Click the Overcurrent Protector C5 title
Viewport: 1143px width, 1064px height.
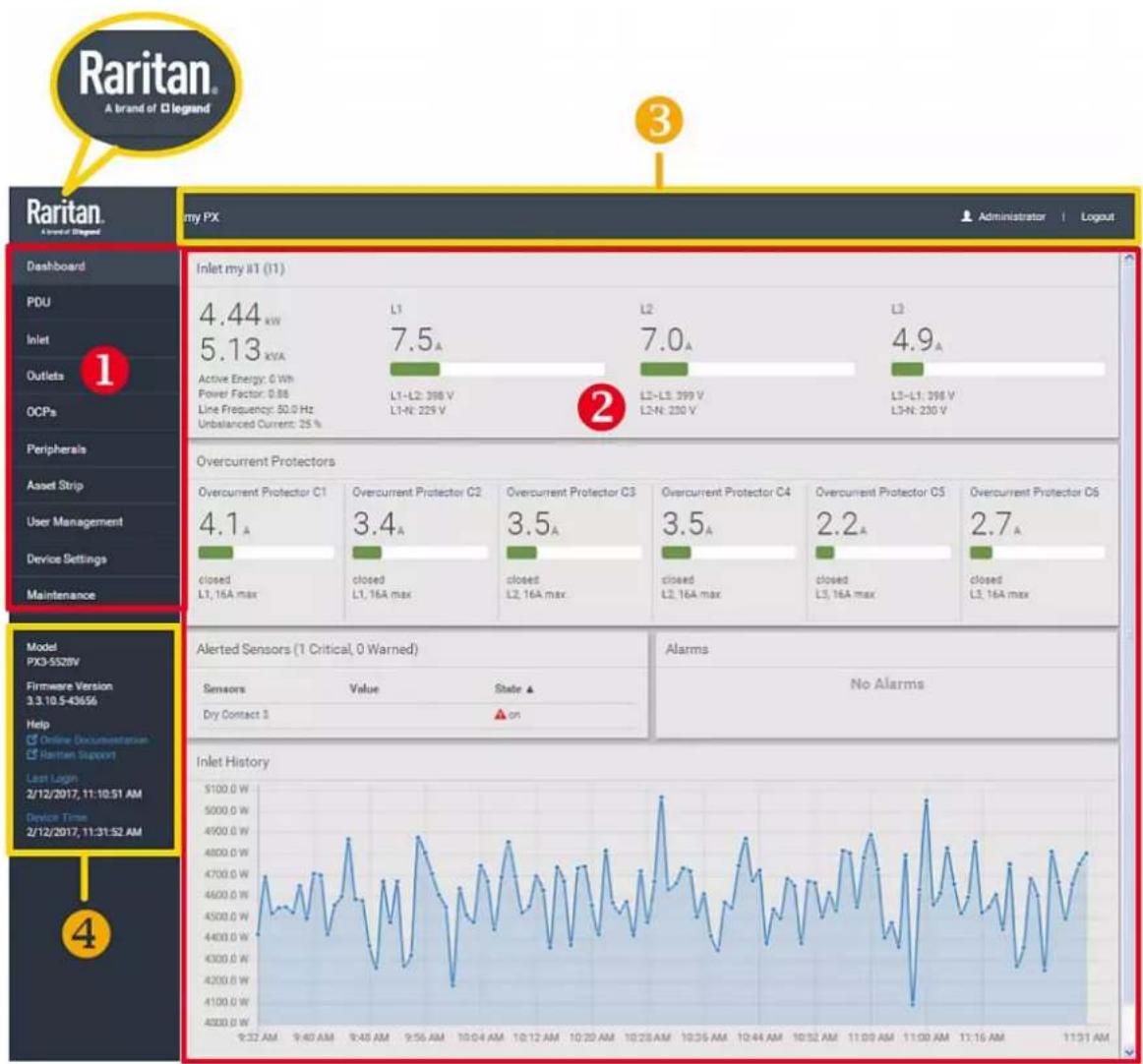point(879,493)
